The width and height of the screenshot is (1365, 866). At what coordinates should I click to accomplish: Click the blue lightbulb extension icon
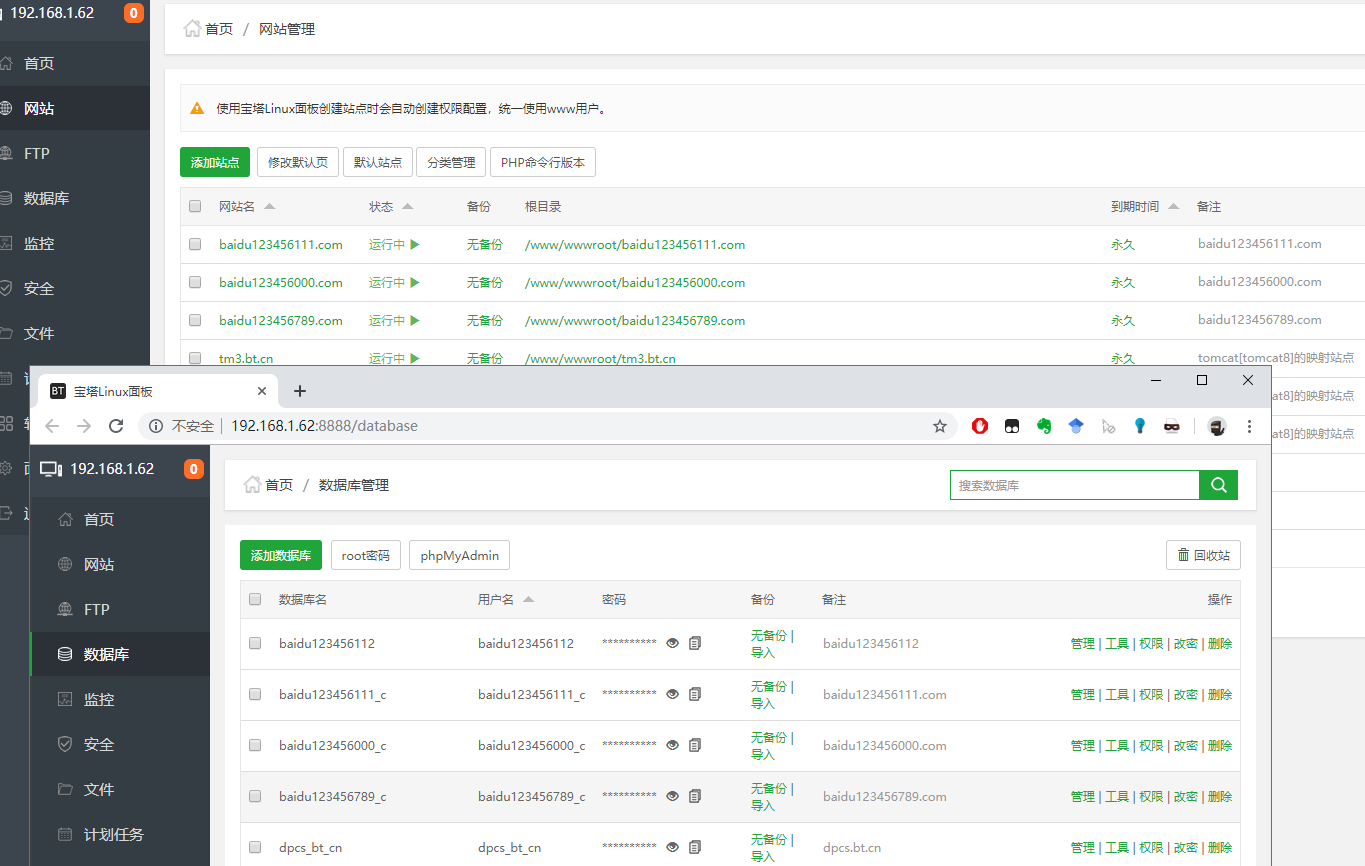coord(1139,426)
